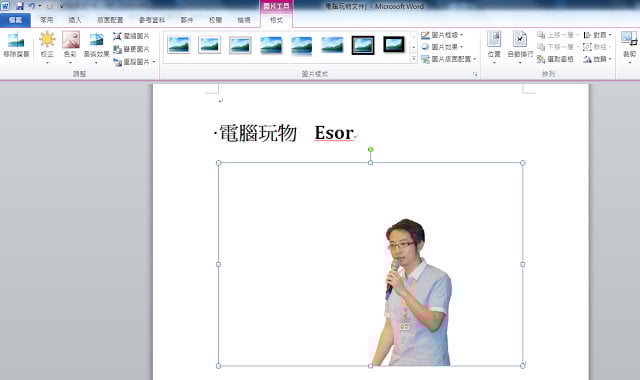Image resolution: width=640 pixels, height=380 pixels.
Task: Click the Picture Layout (圖片版面配置) icon
Action: (x=425, y=59)
